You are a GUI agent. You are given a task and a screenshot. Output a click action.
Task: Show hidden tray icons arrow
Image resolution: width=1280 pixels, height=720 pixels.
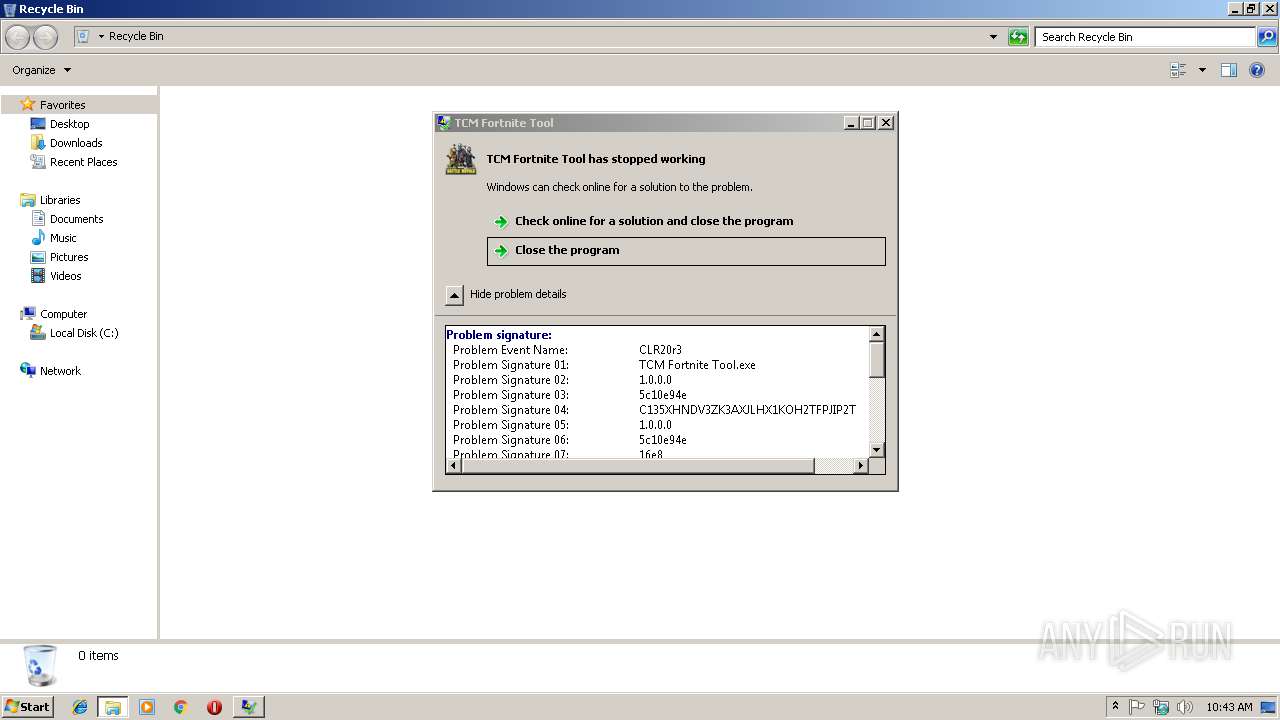[x=1115, y=707]
